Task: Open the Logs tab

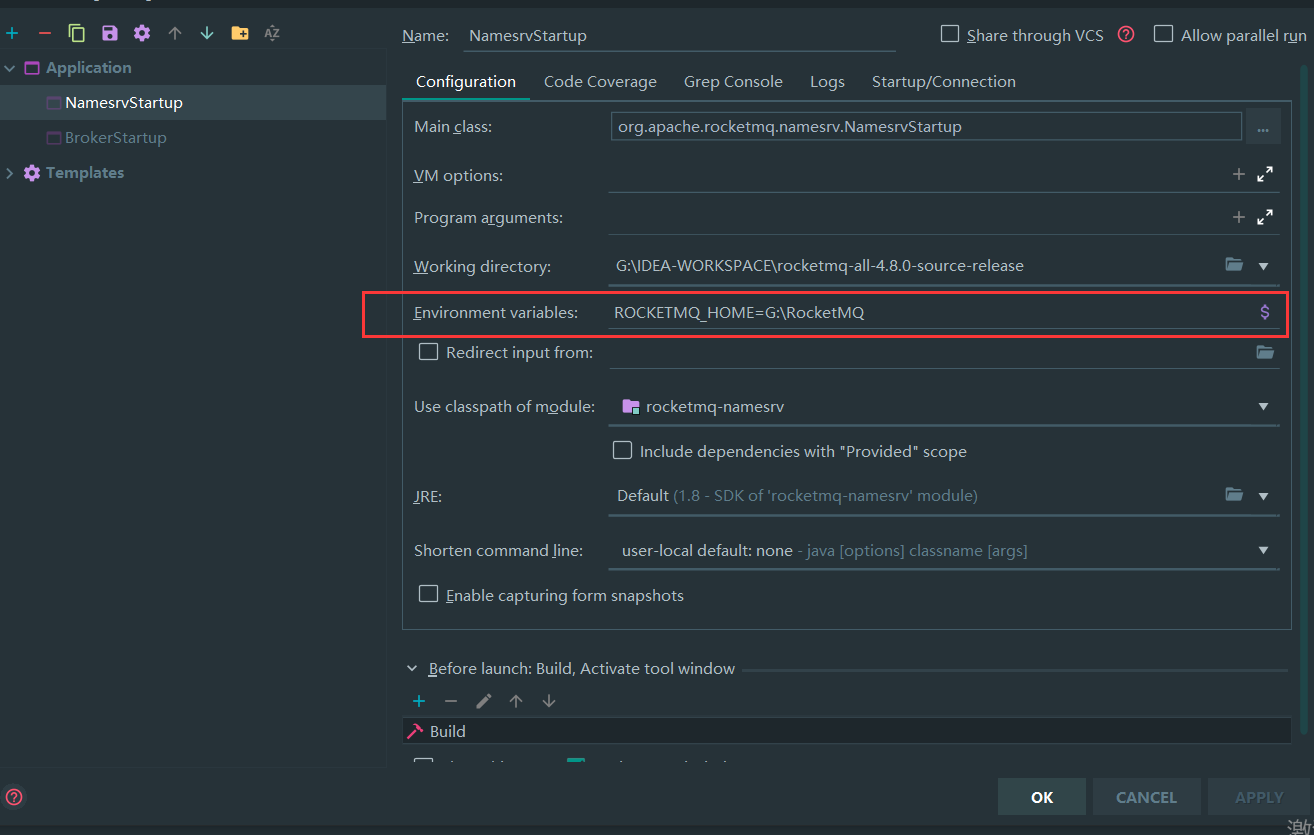Action: tap(827, 82)
